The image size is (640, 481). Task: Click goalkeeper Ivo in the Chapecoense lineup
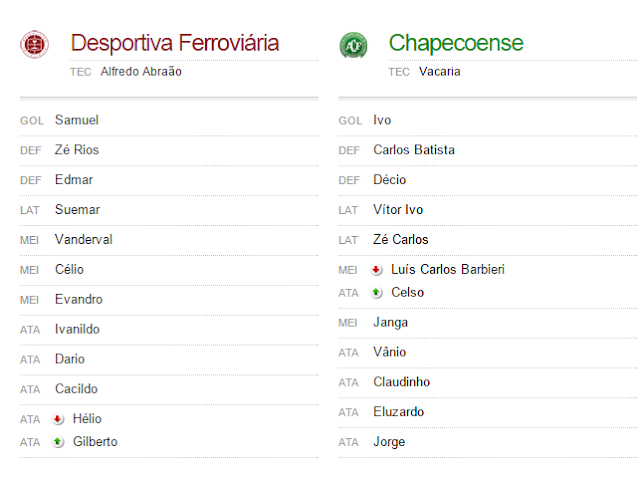(x=382, y=120)
